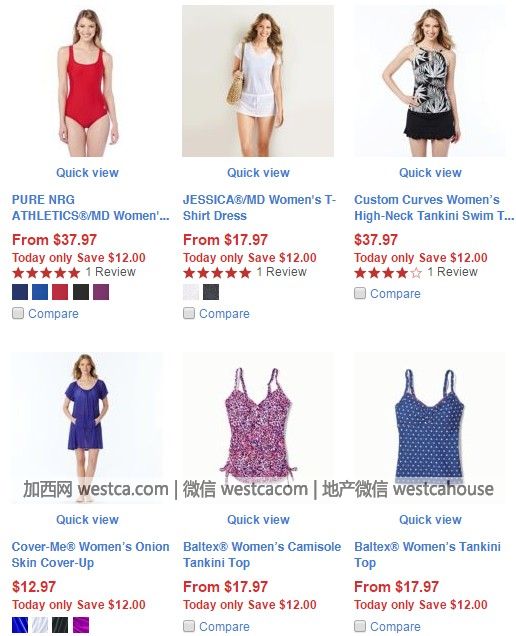This screenshot has width=516, height=636.
Task: Choose the white swatch for JESSICA T-Shirt Dress
Action: [x=191, y=292]
